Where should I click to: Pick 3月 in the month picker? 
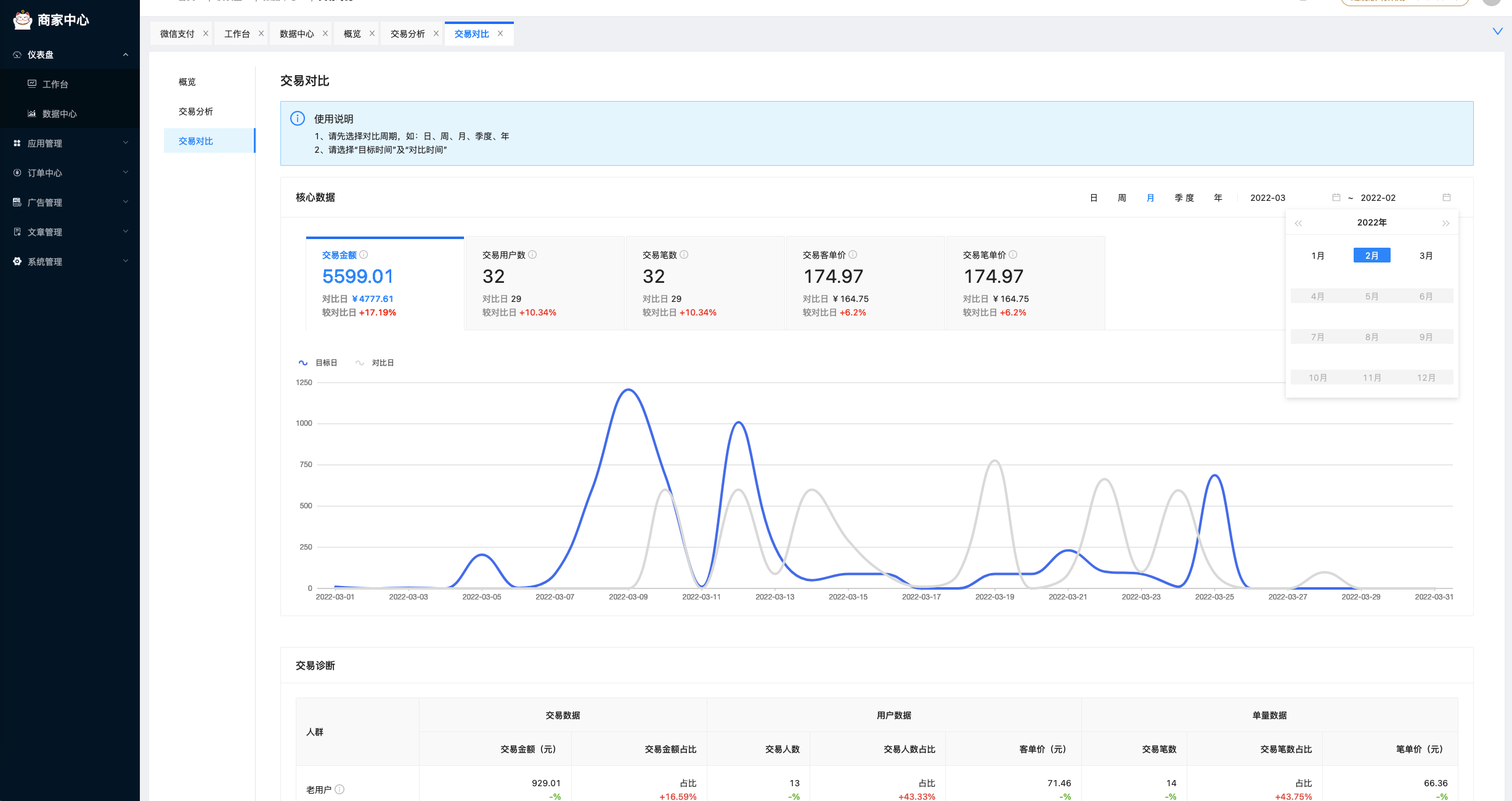[x=1426, y=256]
